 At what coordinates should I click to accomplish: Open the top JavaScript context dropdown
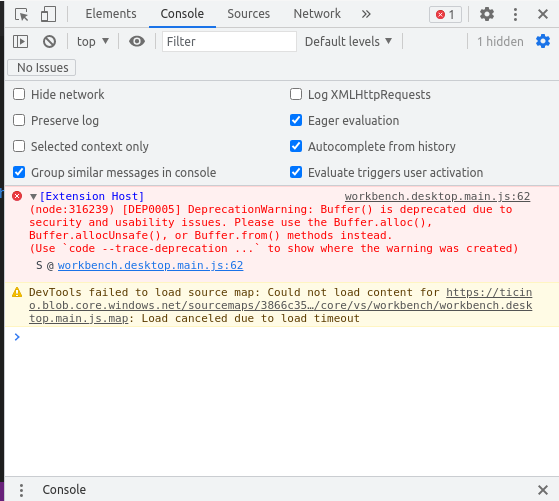pyautogui.click(x=93, y=42)
